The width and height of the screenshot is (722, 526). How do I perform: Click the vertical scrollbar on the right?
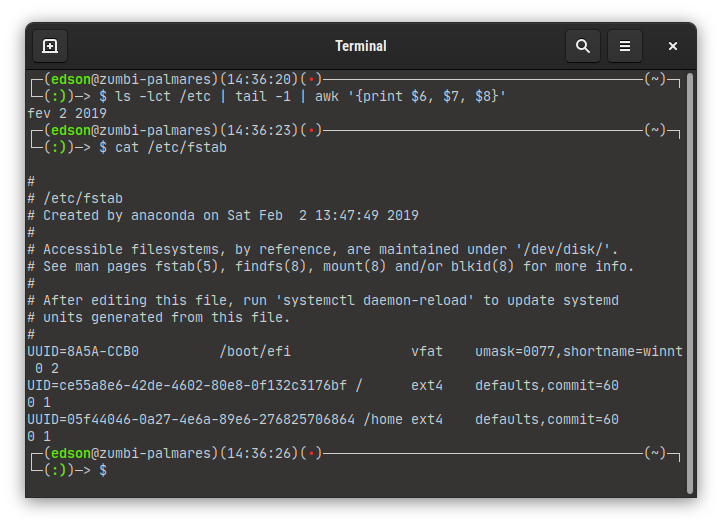tap(690, 280)
